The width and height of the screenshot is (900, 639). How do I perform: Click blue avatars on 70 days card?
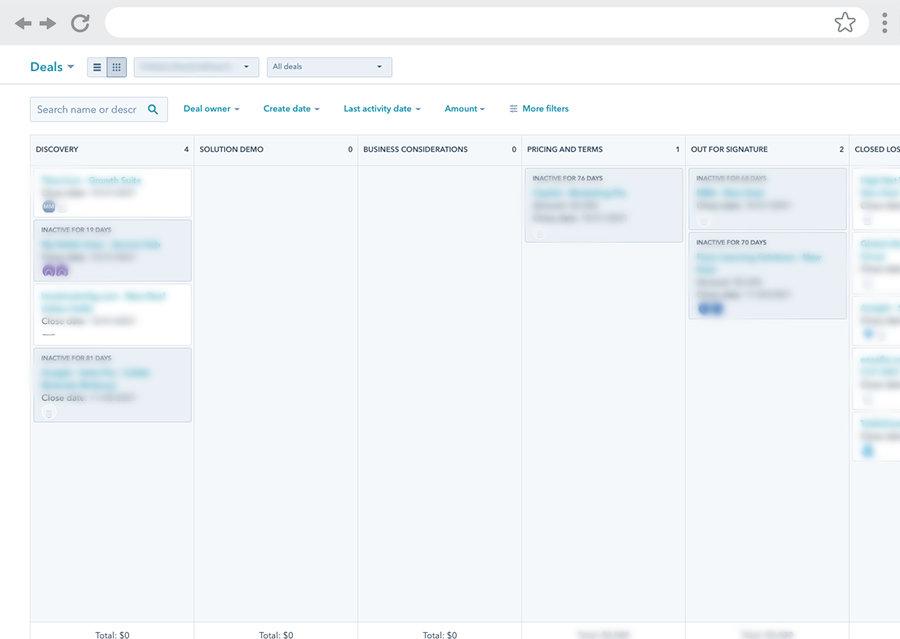click(x=711, y=308)
